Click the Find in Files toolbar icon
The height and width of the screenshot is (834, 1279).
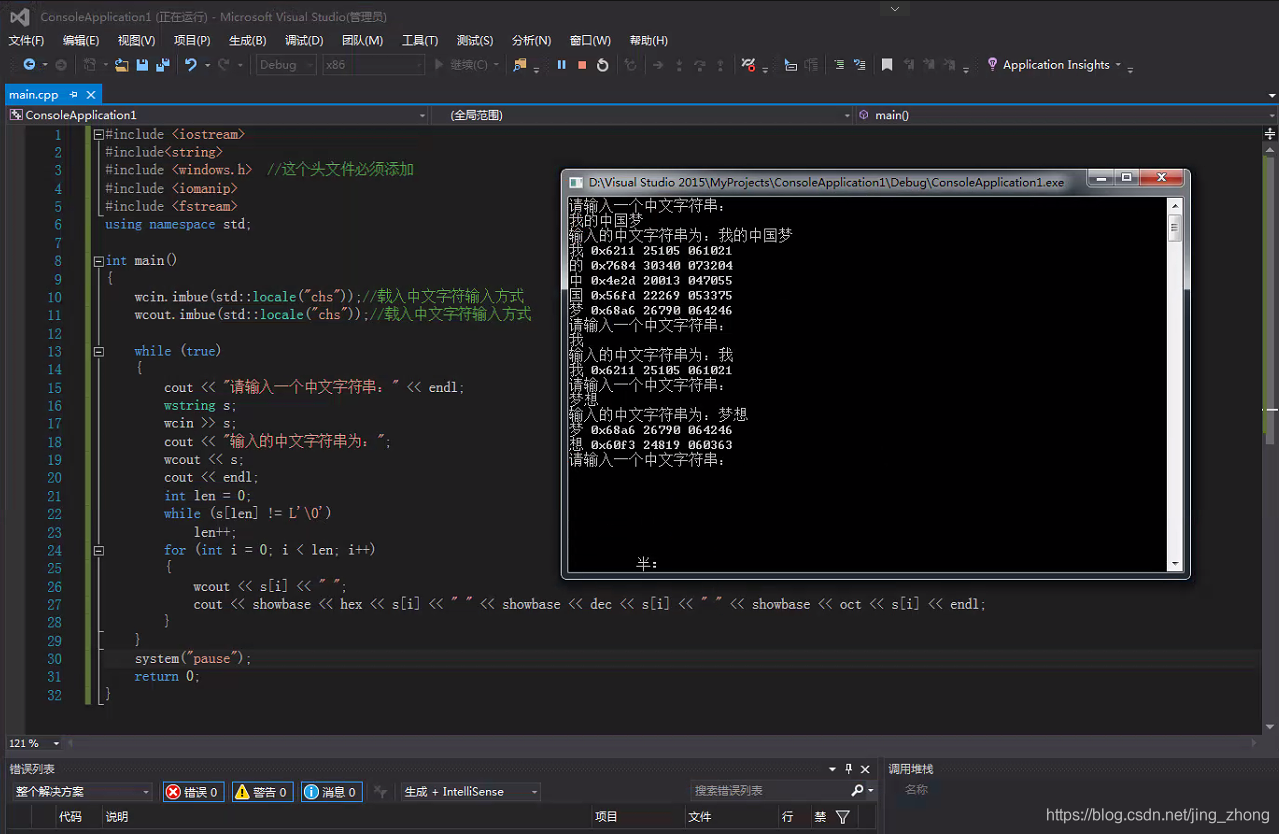pyautogui.click(x=519, y=65)
